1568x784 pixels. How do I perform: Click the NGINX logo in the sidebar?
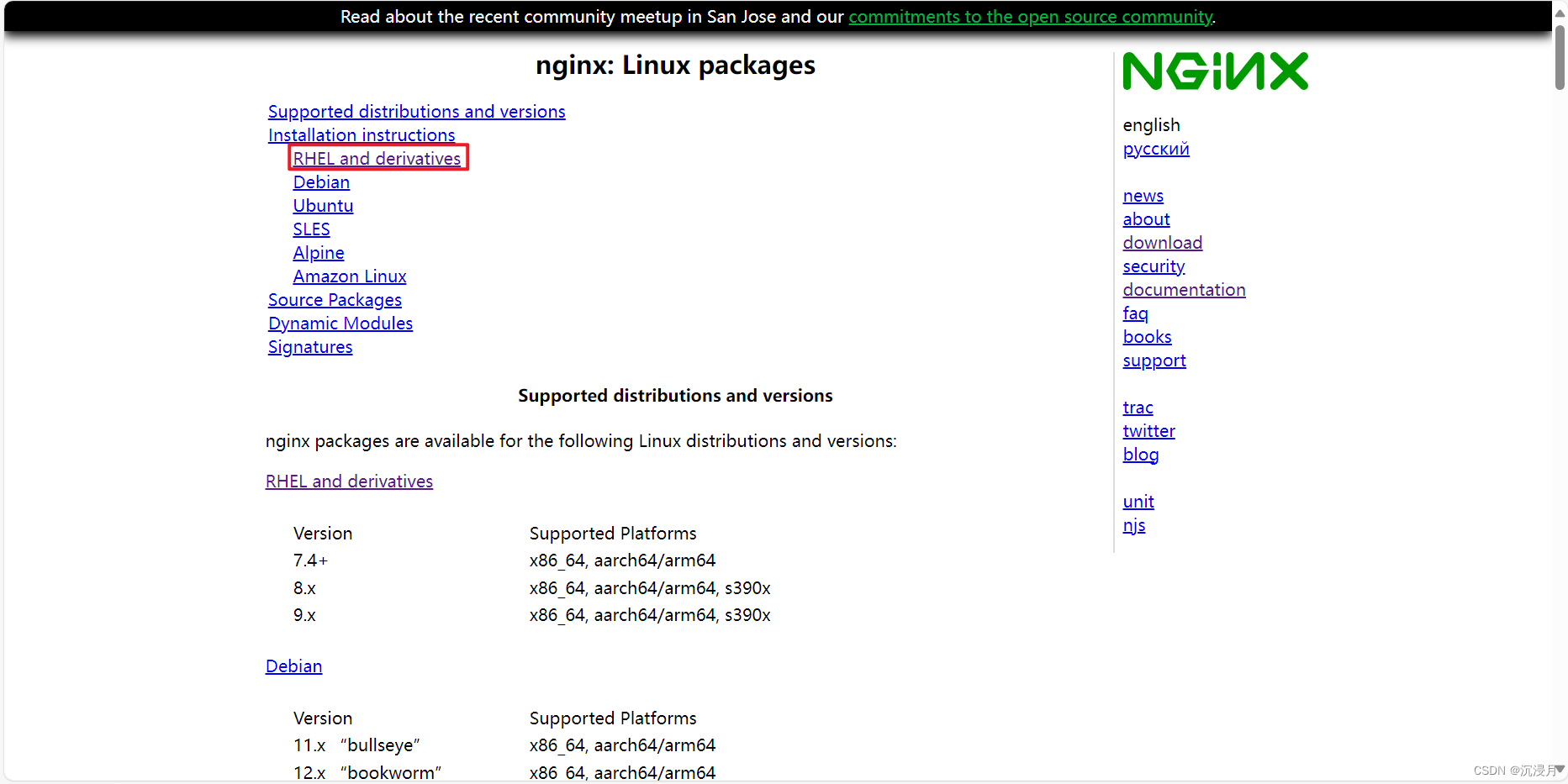pos(1214,71)
